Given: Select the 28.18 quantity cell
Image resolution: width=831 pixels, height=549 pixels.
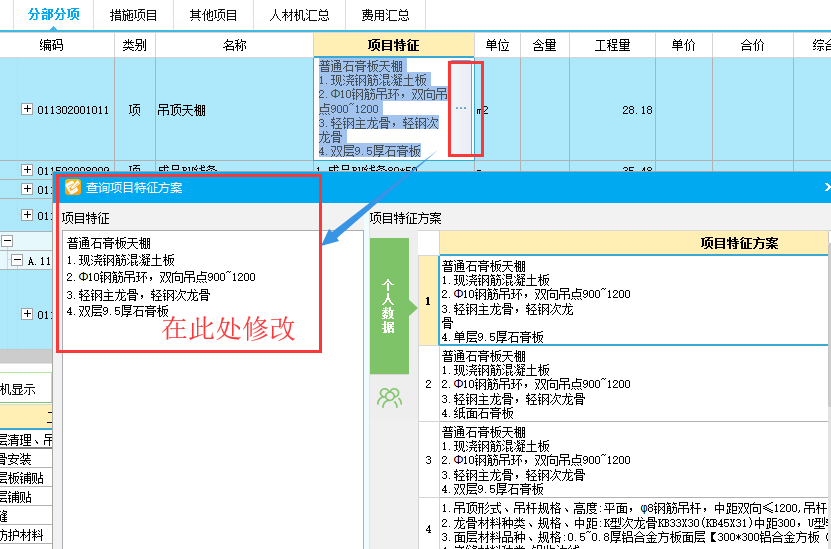Looking at the screenshot, I should coord(613,110).
